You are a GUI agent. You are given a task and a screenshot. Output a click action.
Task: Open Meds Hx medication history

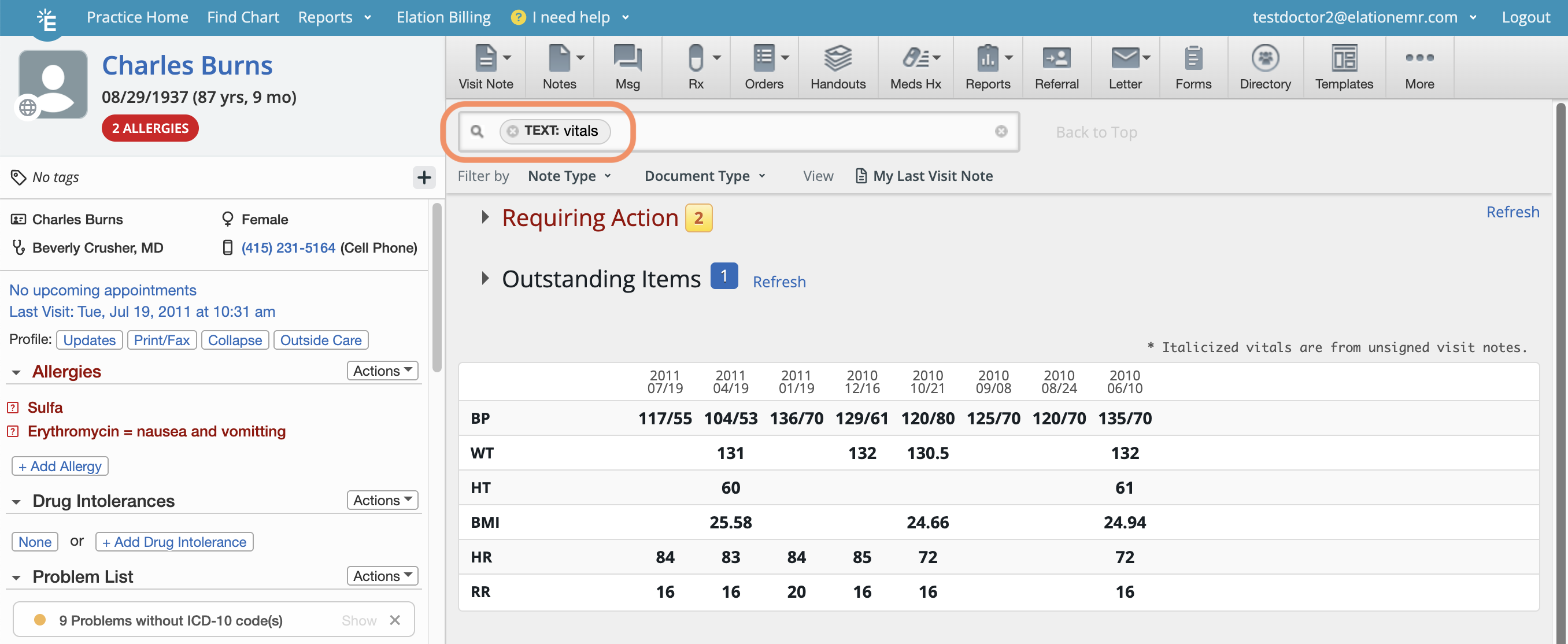coord(915,67)
